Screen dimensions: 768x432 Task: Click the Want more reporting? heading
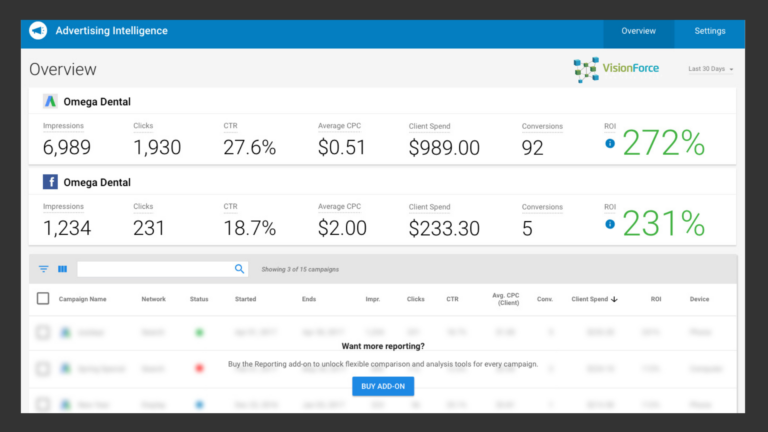(383, 346)
